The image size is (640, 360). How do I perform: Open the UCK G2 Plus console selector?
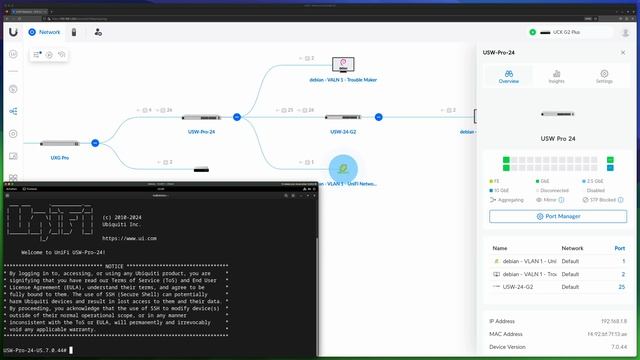tap(570, 32)
